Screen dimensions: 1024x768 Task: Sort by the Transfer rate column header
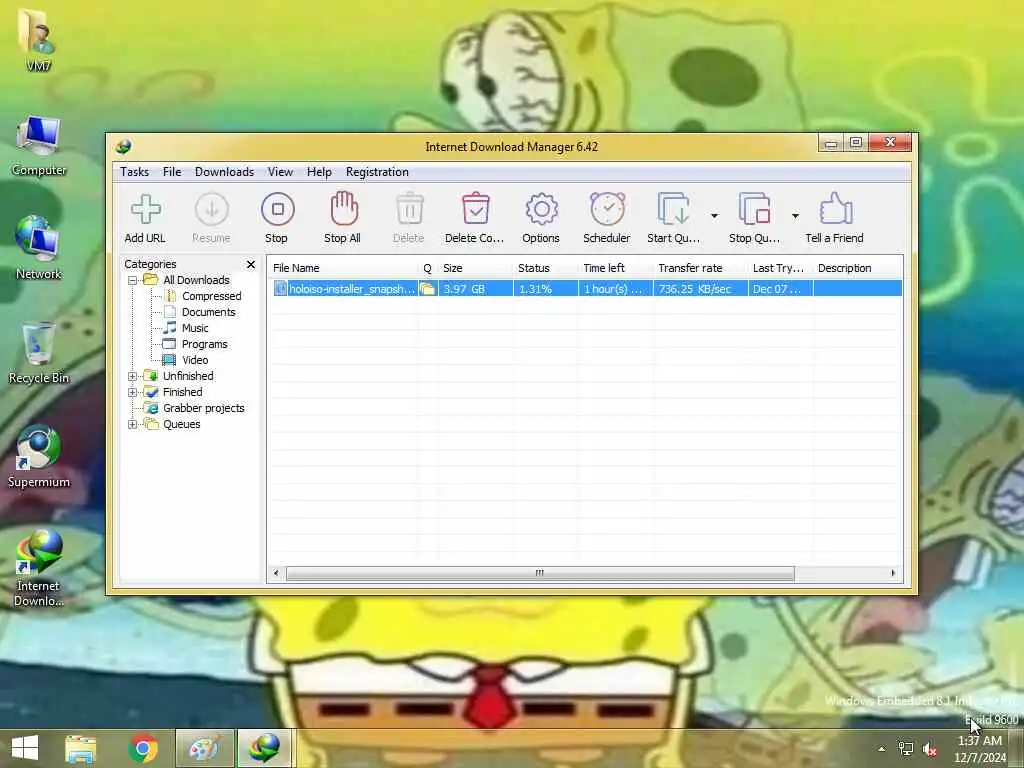pos(701,268)
